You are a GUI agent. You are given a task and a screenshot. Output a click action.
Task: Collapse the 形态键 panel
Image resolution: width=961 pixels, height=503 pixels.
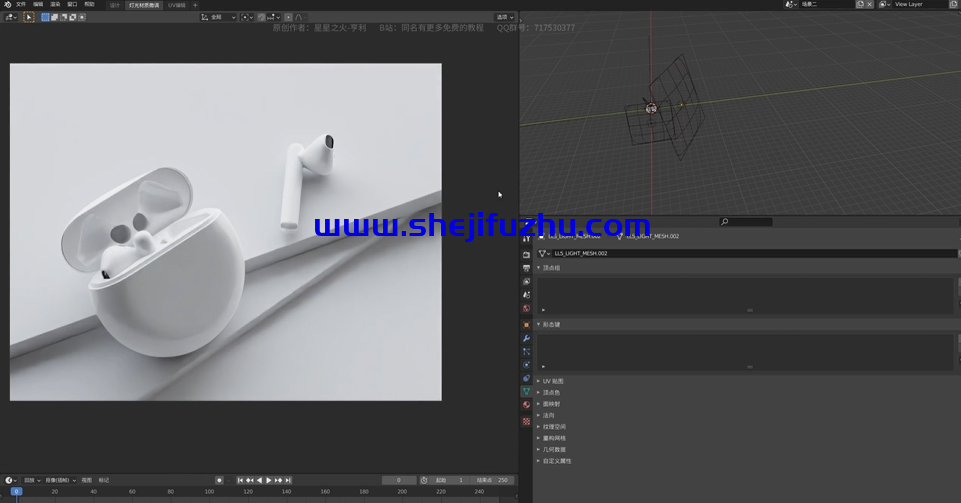pos(553,324)
